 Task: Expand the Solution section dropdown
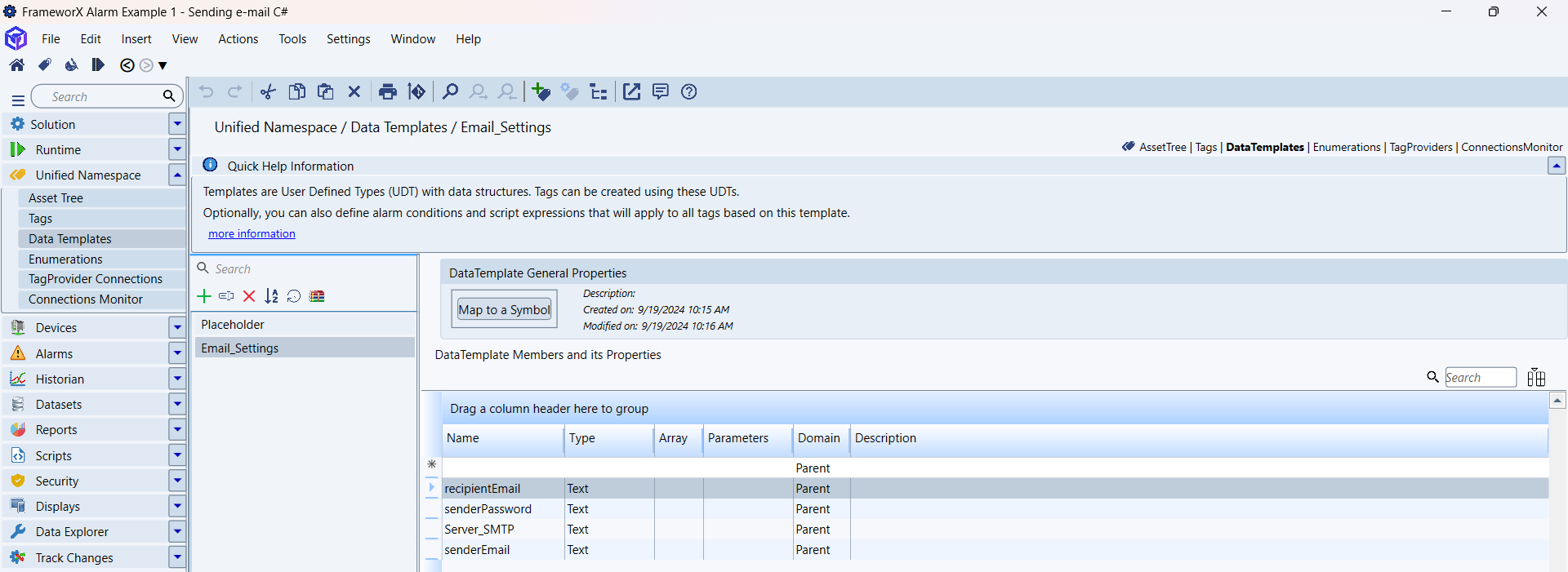click(177, 124)
